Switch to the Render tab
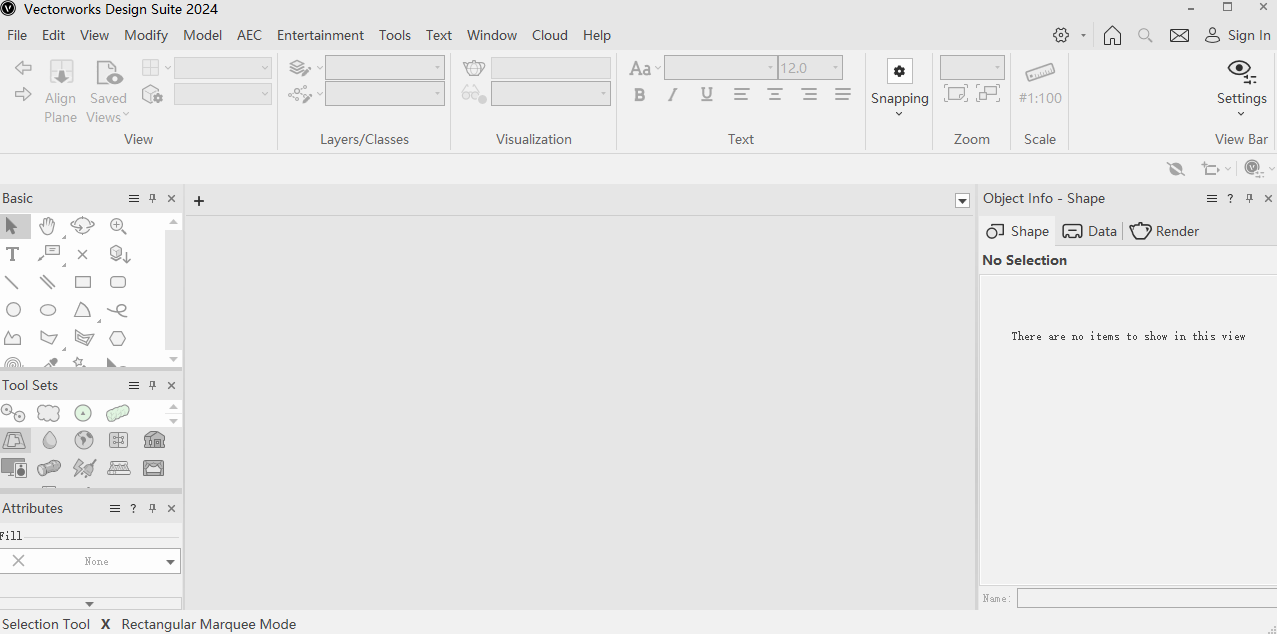 [1164, 231]
